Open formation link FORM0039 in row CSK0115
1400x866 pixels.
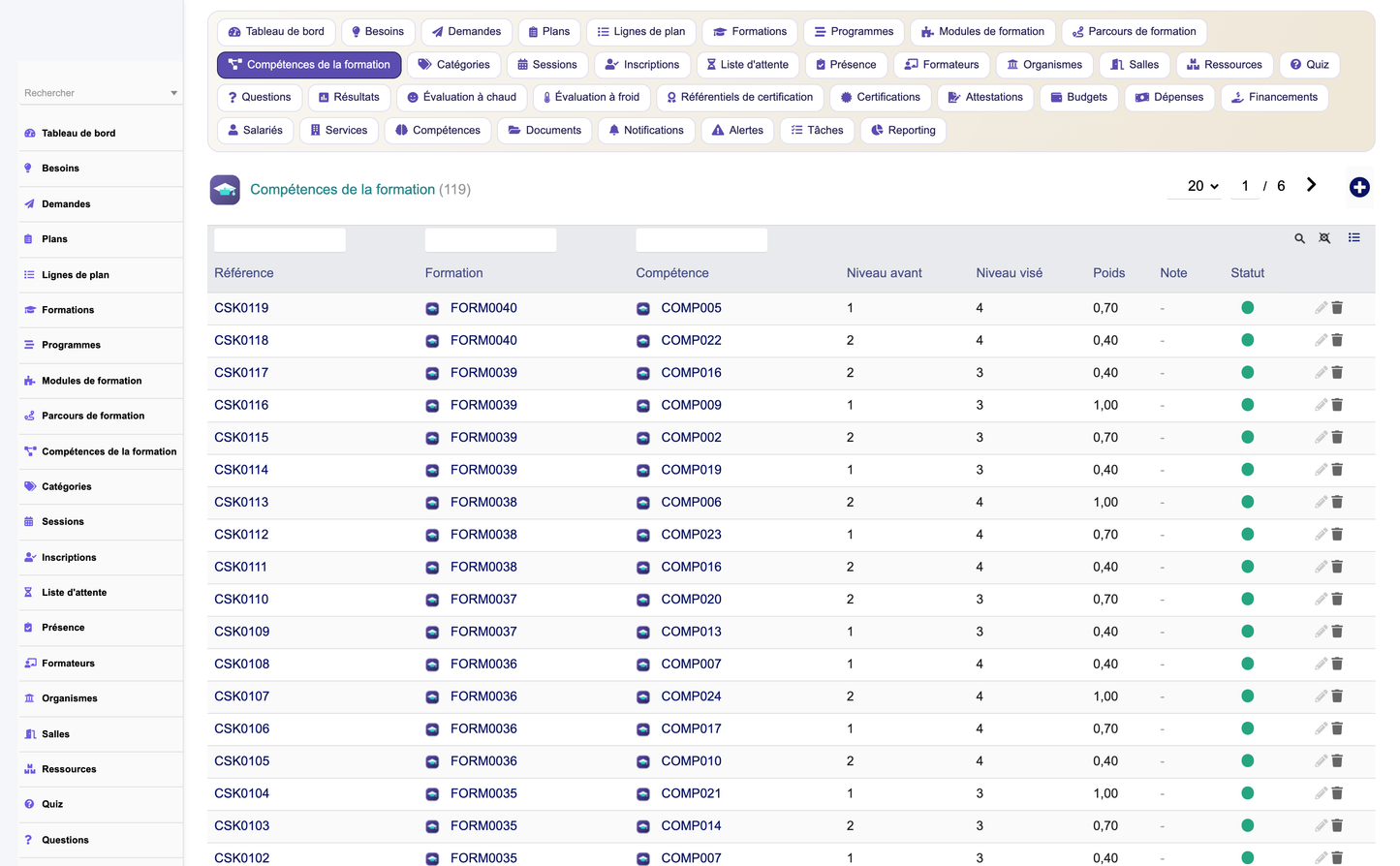pyautogui.click(x=483, y=438)
